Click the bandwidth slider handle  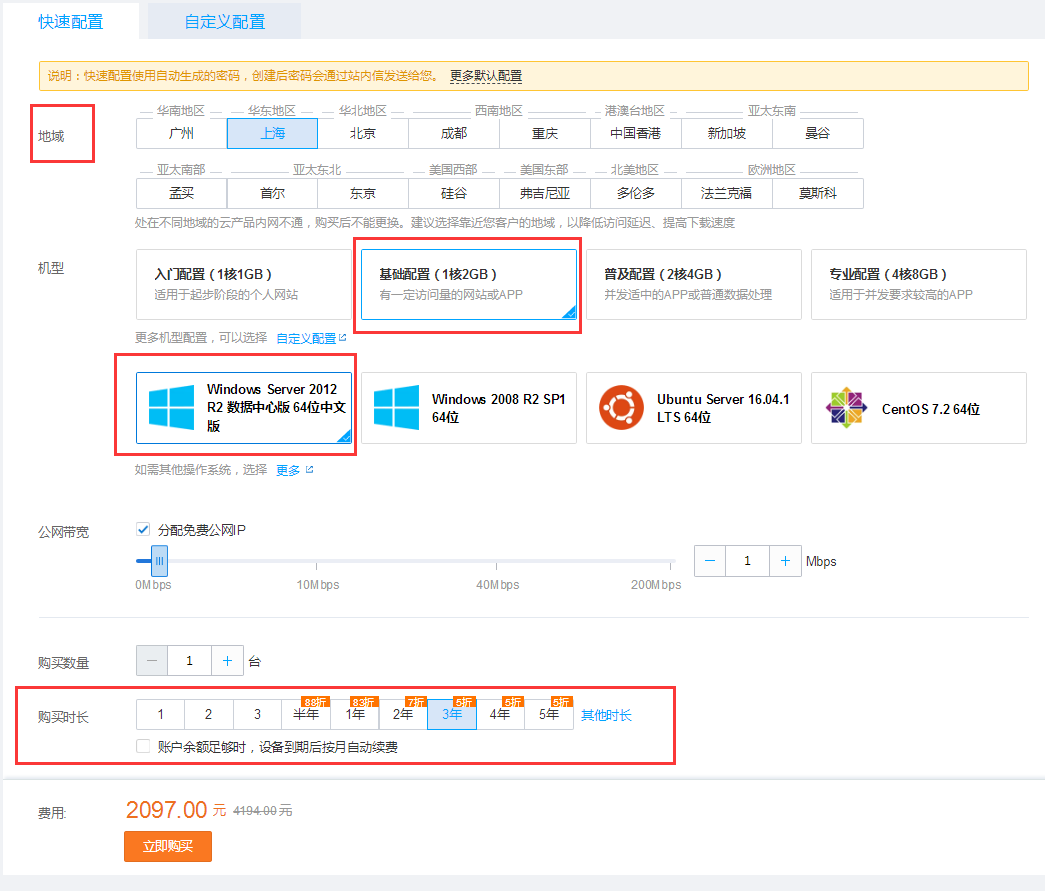[158, 561]
